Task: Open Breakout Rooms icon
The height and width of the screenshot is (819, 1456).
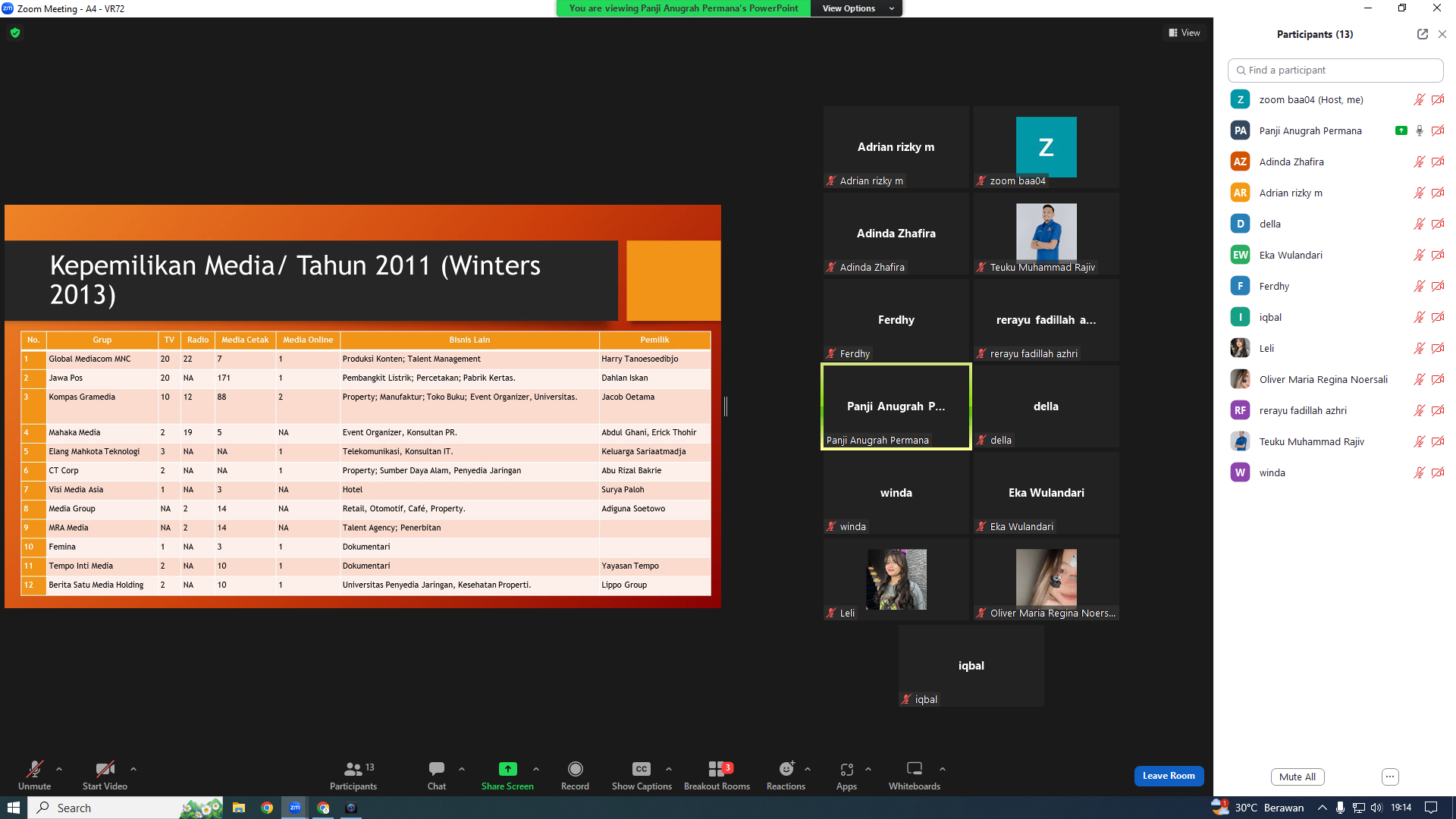Action: (x=717, y=769)
